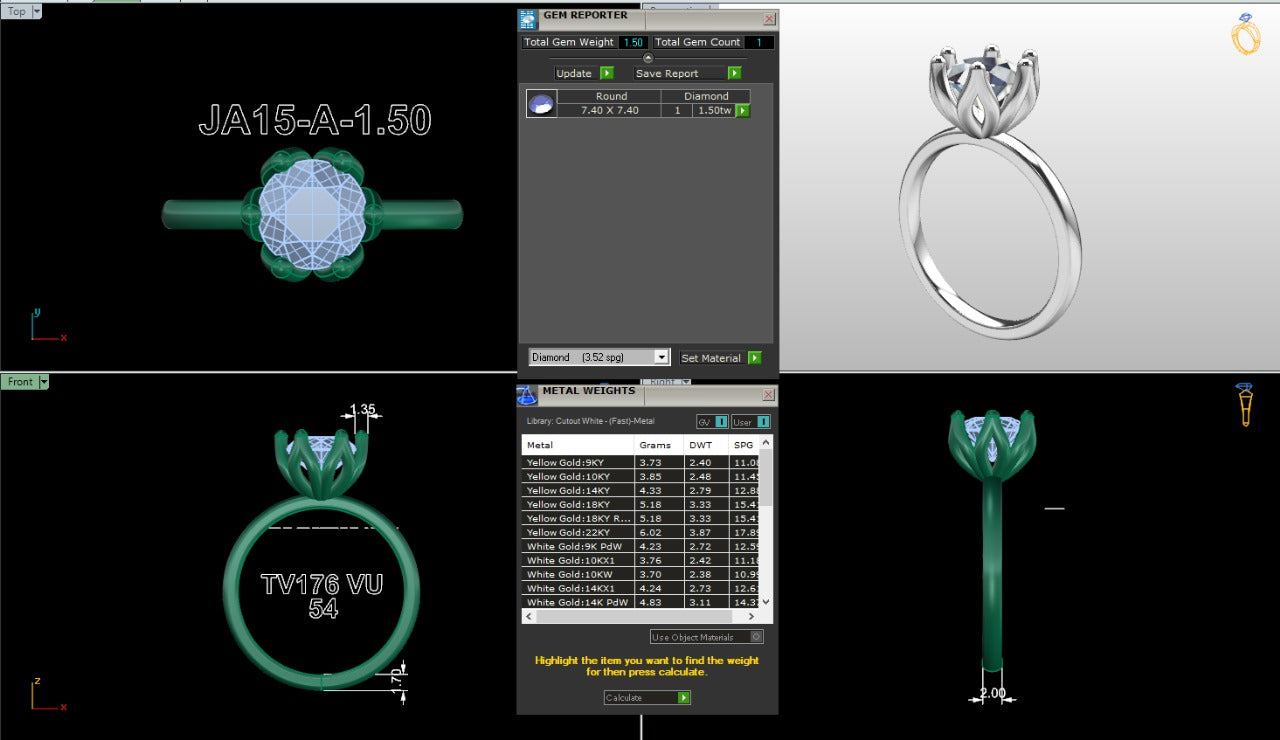Click the Calculate button in Metal Weights
This screenshot has height=740, width=1280.
647,698
